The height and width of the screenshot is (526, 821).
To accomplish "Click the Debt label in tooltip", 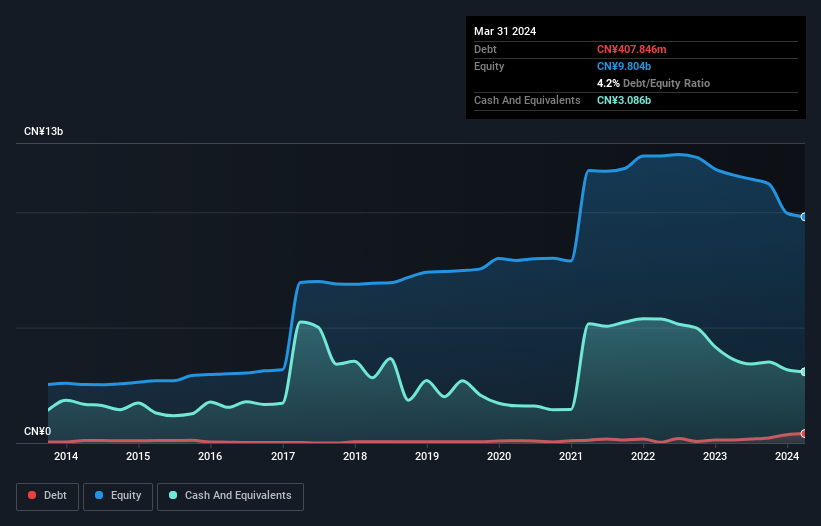I will tap(485, 49).
